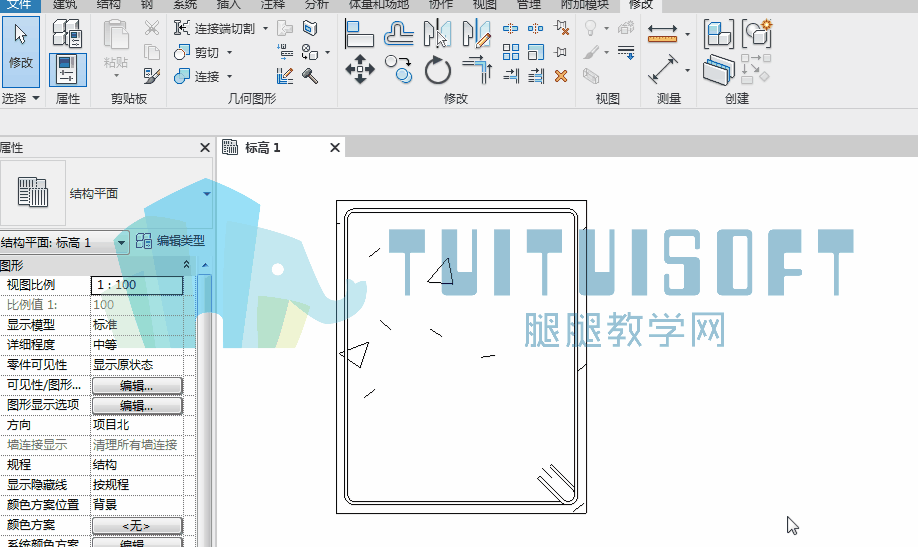Open the measure ruler tool dropdown arrow

coord(687,34)
